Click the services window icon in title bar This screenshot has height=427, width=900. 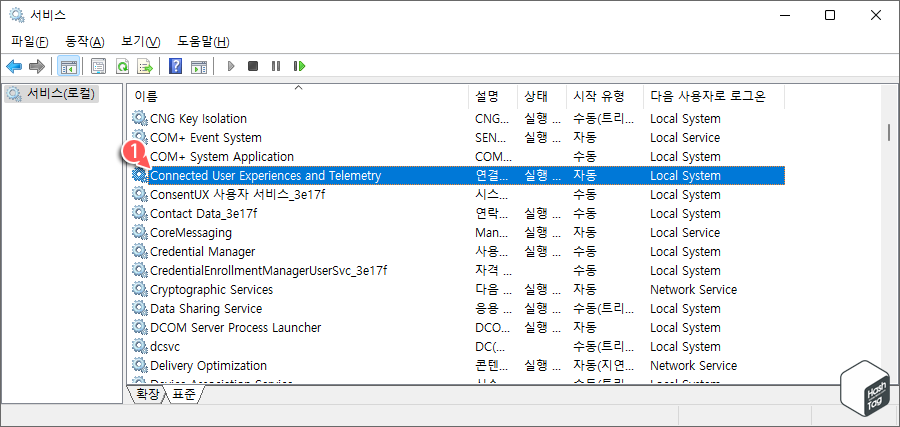coord(17,15)
